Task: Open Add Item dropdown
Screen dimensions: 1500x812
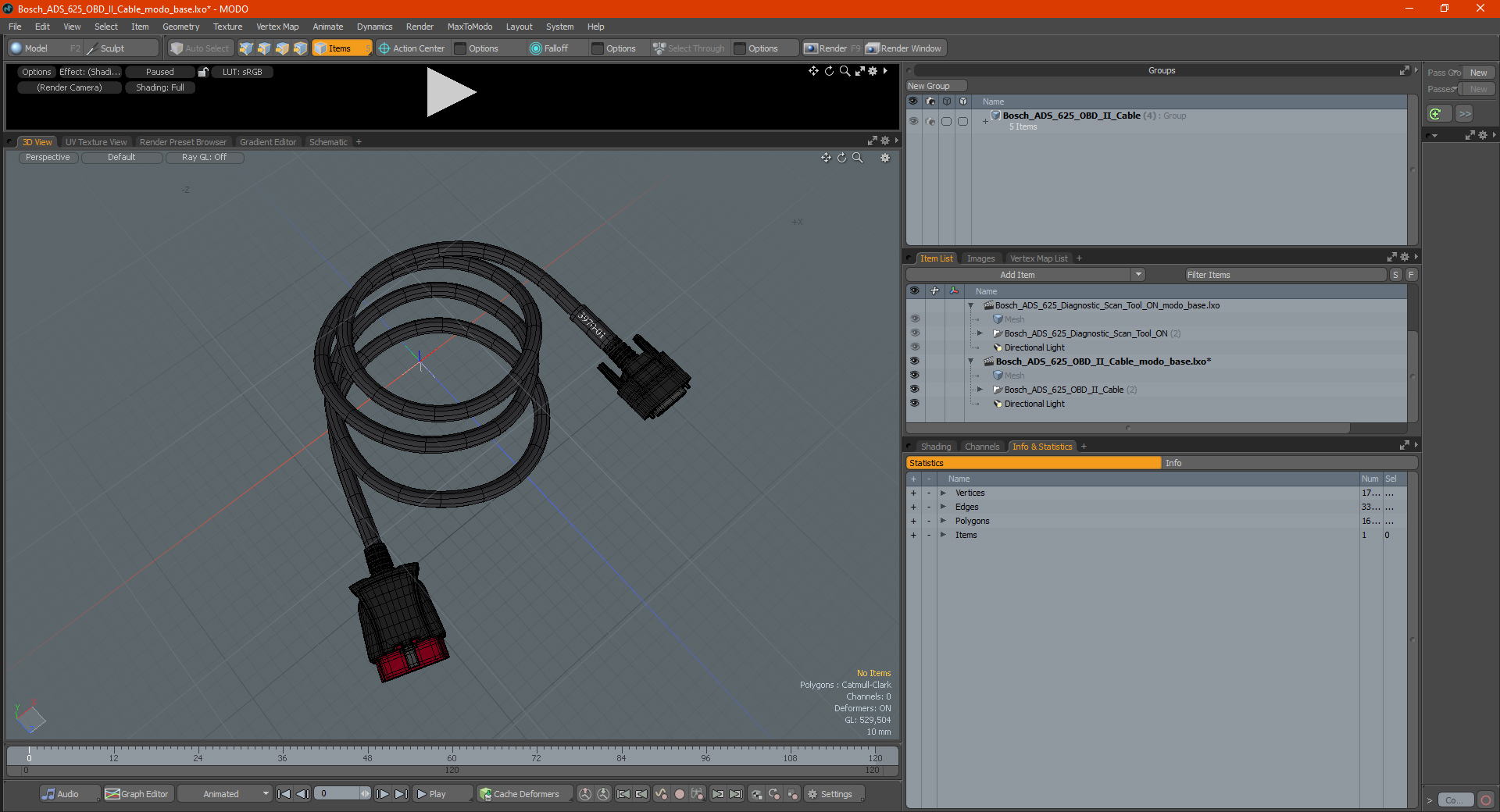Action: [1026, 275]
